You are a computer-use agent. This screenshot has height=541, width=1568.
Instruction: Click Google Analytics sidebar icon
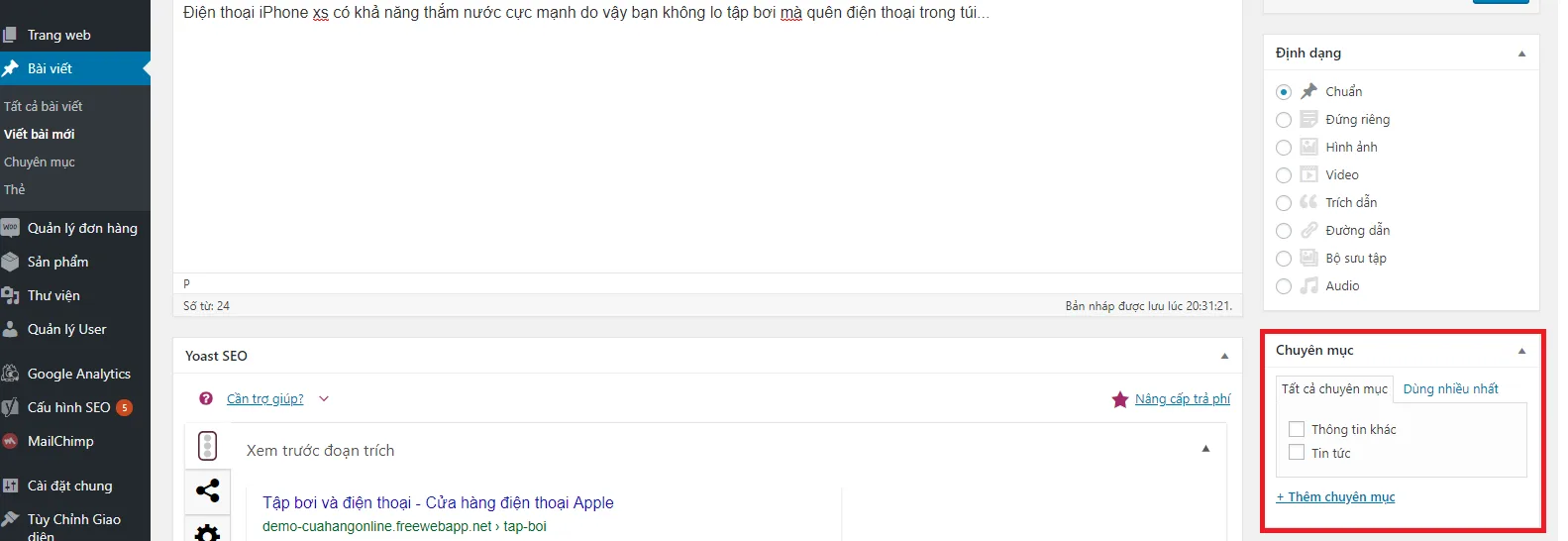(10, 374)
